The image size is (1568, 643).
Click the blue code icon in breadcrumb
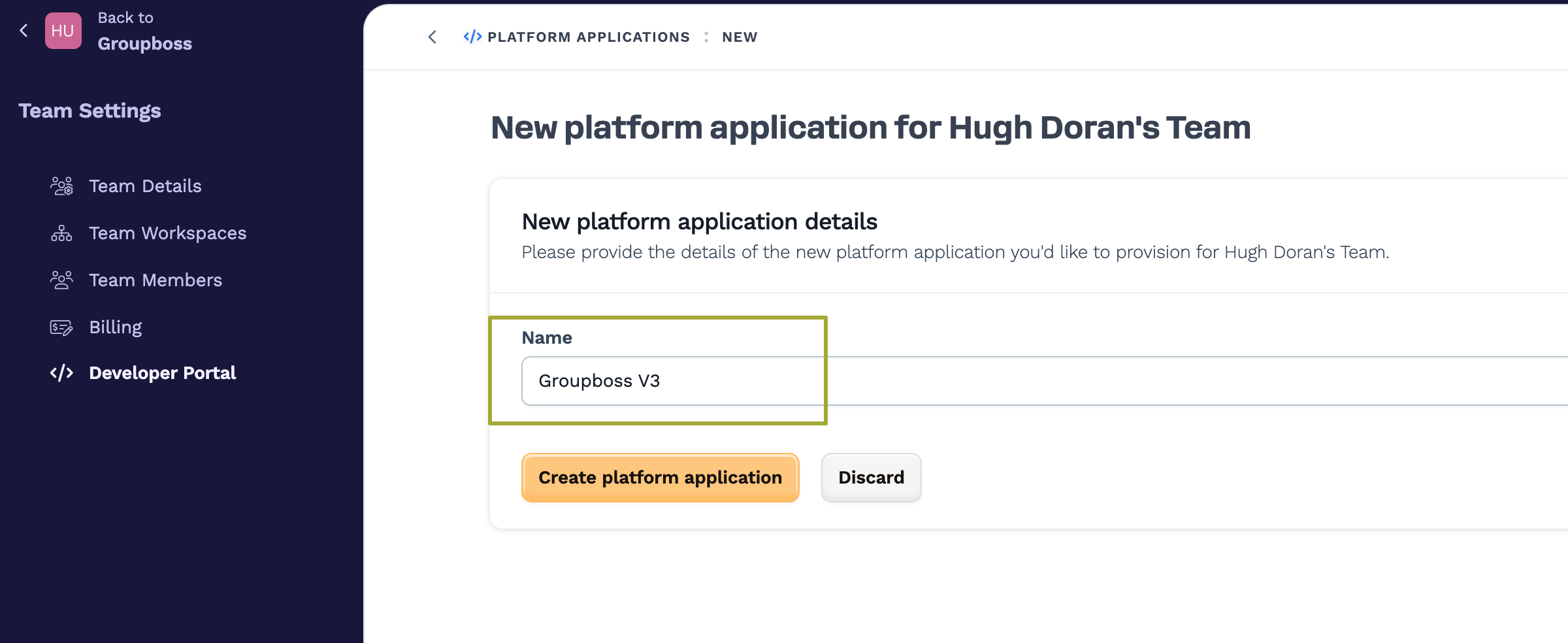472,37
